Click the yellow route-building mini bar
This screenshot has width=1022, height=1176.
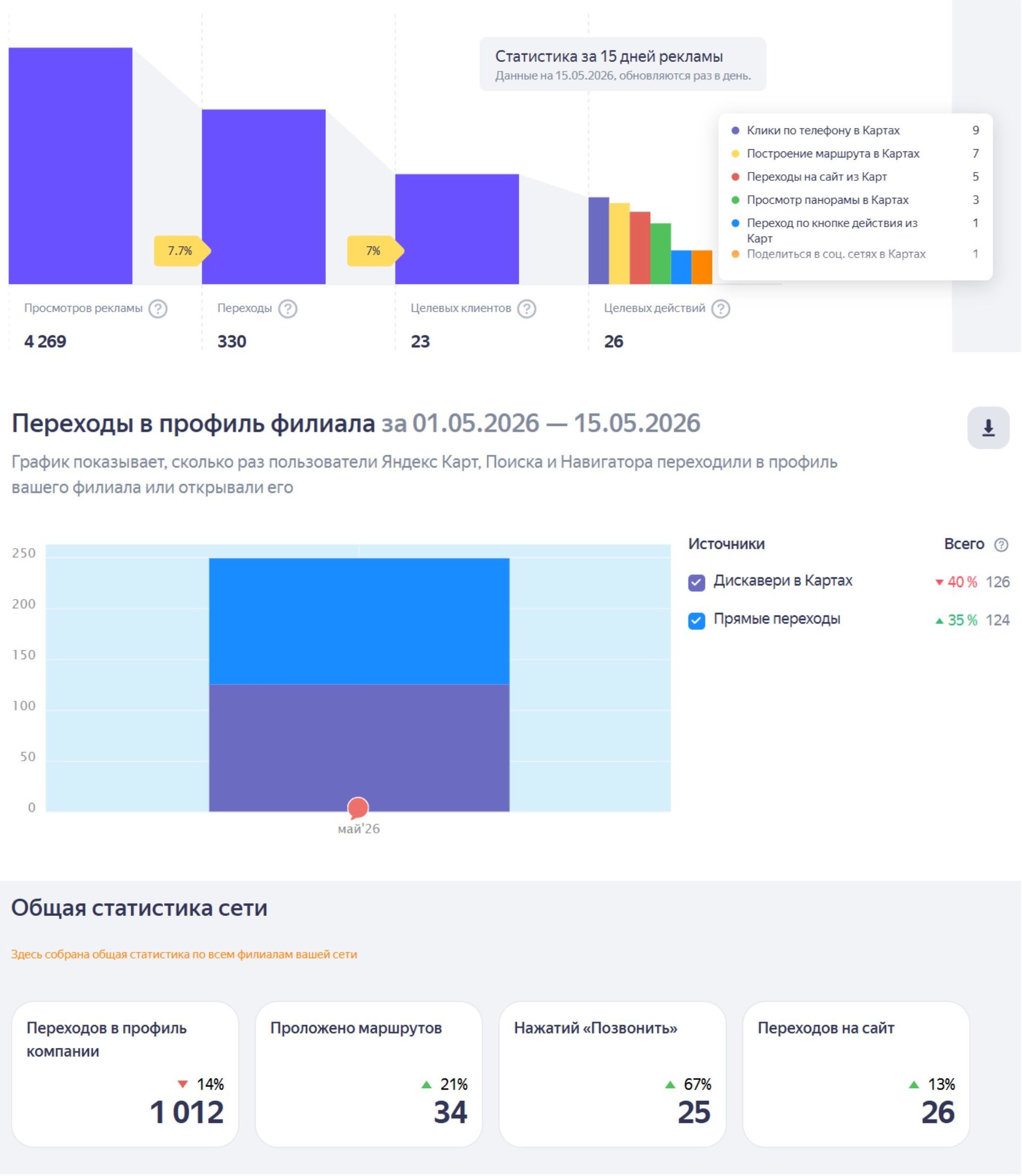[x=620, y=244]
